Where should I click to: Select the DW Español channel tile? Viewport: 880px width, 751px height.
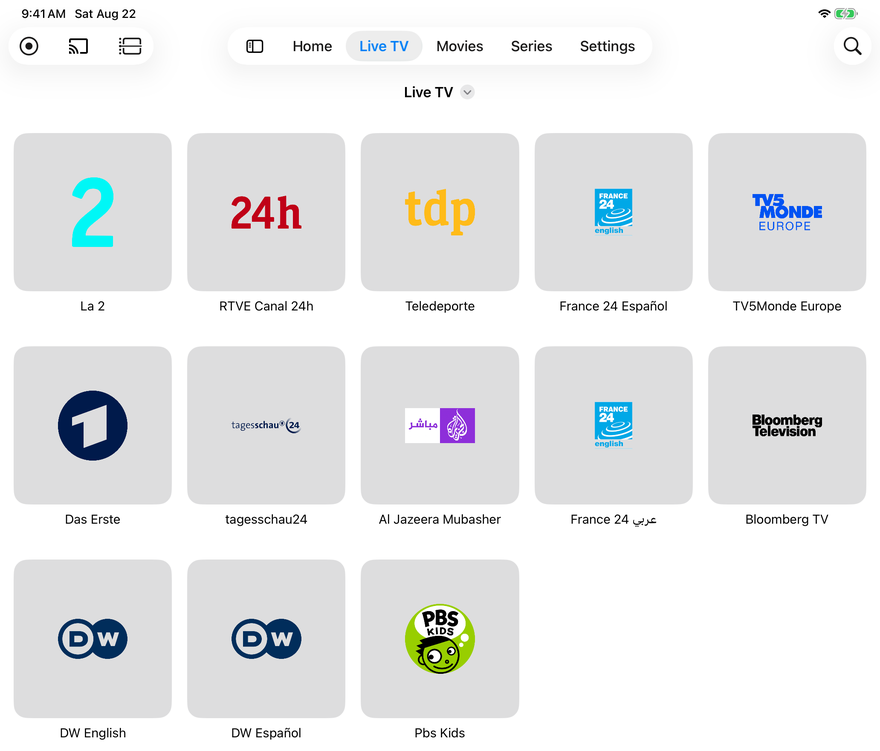click(x=266, y=639)
